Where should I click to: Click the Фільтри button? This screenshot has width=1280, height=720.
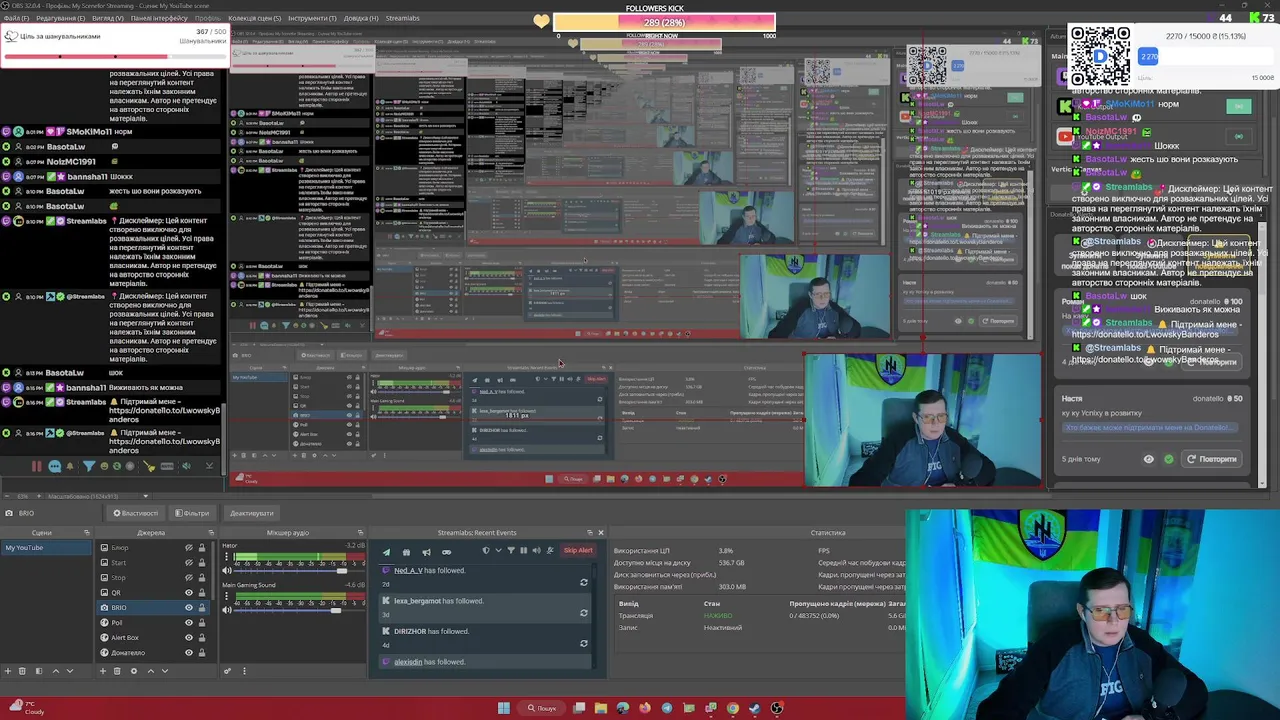(192, 513)
